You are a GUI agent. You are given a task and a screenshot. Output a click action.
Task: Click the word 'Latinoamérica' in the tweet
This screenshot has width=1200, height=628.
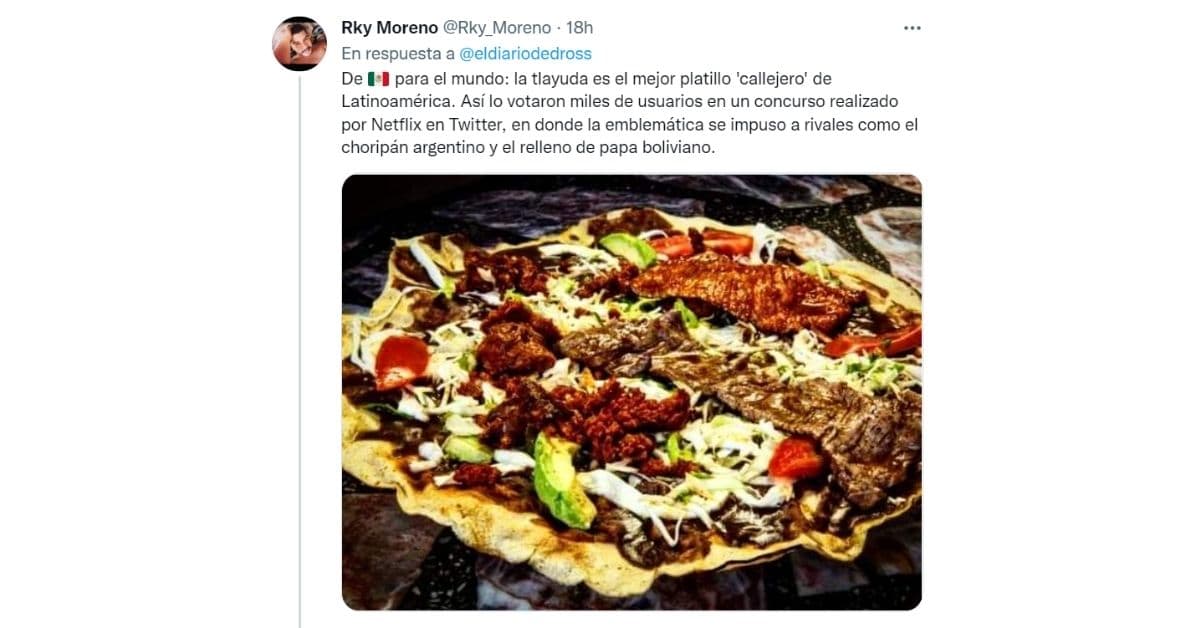393,102
